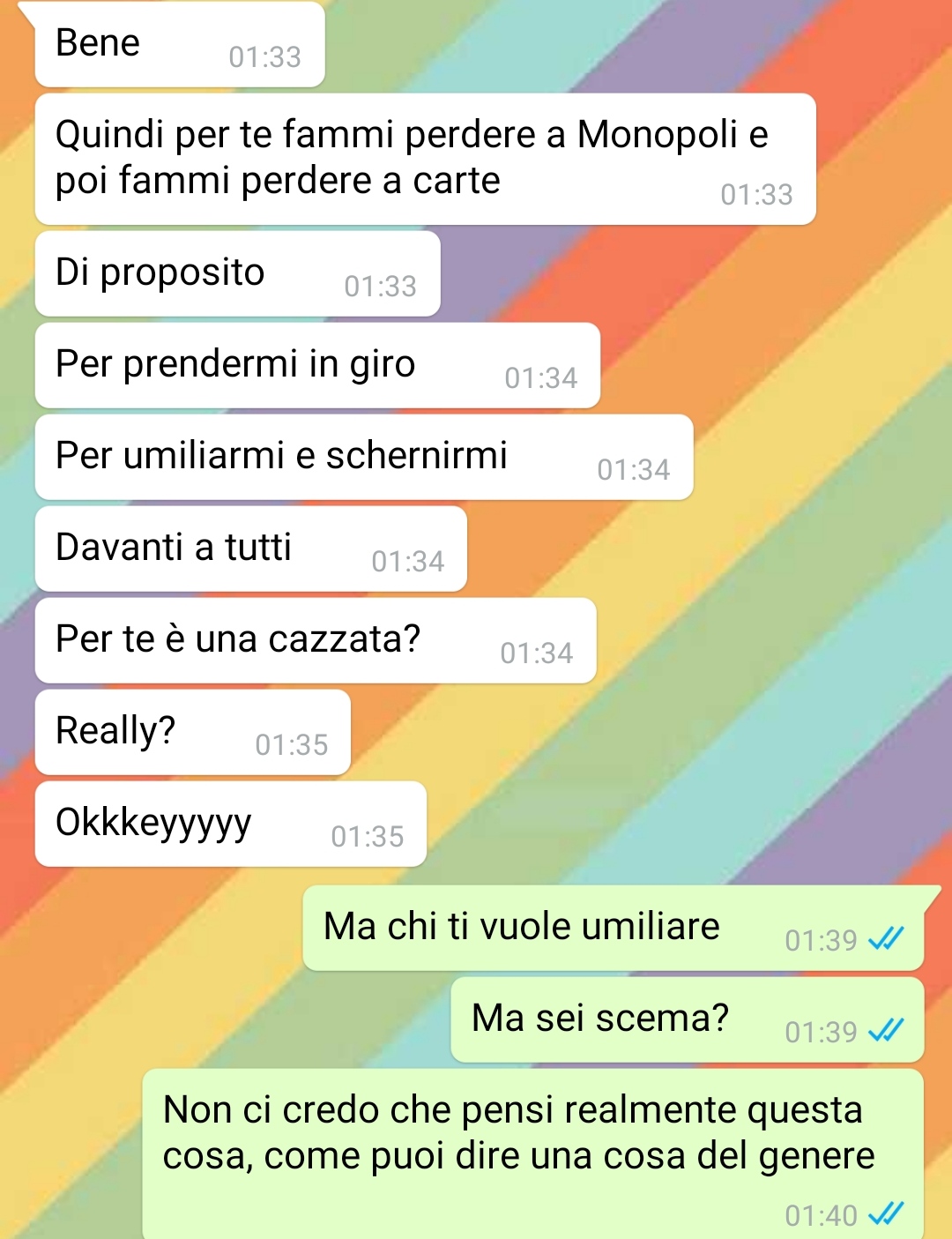Tap the blue double check beside "Ma sei scema?"

click(886, 1030)
